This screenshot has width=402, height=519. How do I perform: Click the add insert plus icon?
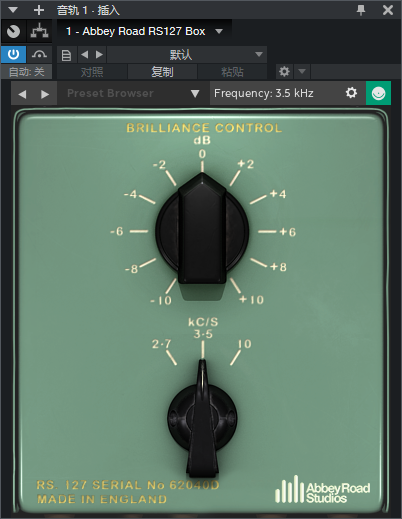coord(39,10)
